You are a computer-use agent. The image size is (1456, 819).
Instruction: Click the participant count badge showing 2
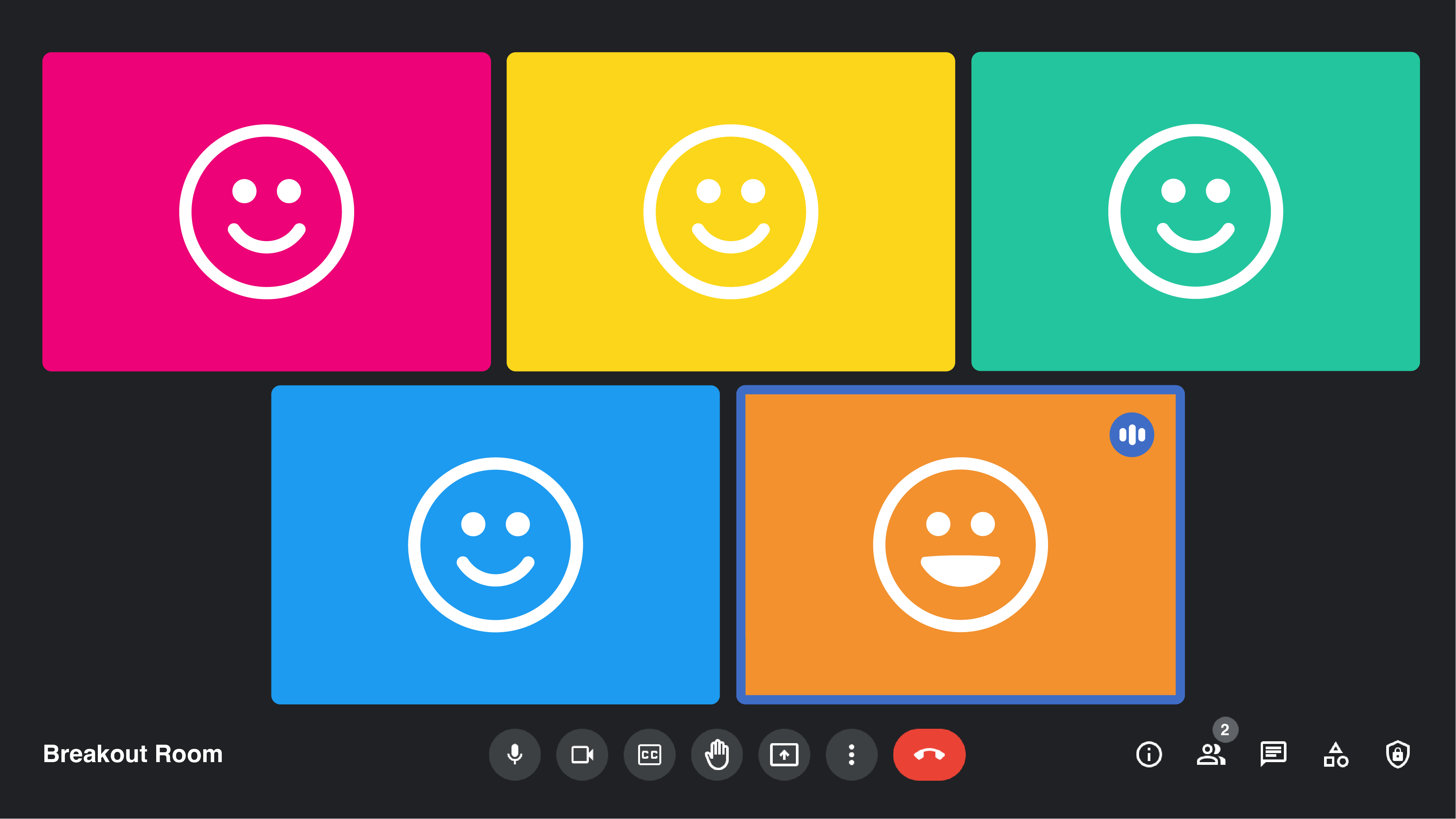[x=1225, y=730]
